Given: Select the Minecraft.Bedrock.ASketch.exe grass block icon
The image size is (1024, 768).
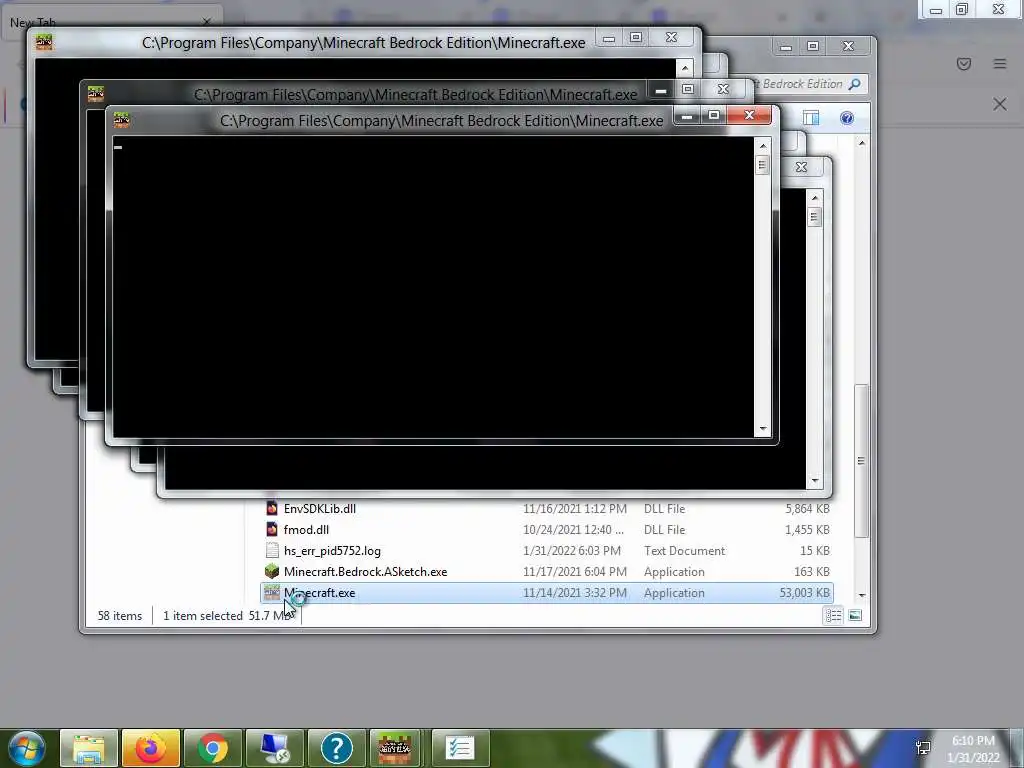Looking at the screenshot, I should pyautogui.click(x=272, y=571).
